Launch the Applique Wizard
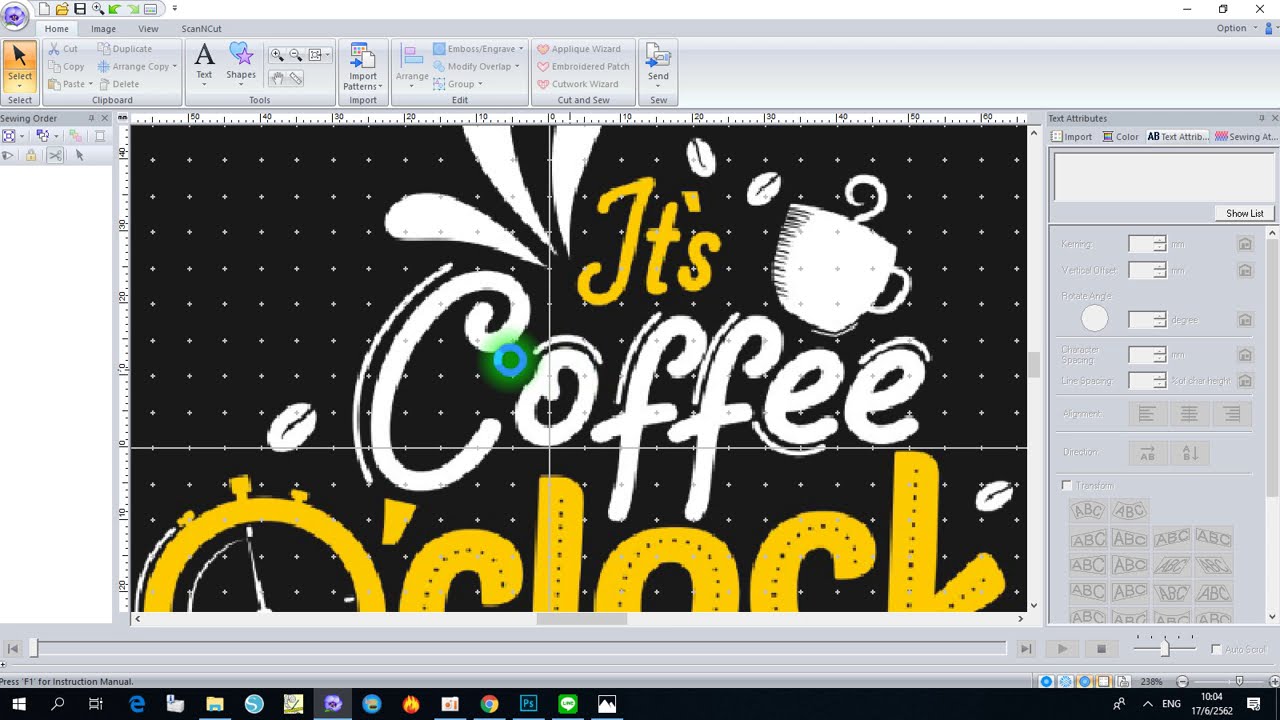Viewport: 1280px width, 720px height. pos(578,49)
